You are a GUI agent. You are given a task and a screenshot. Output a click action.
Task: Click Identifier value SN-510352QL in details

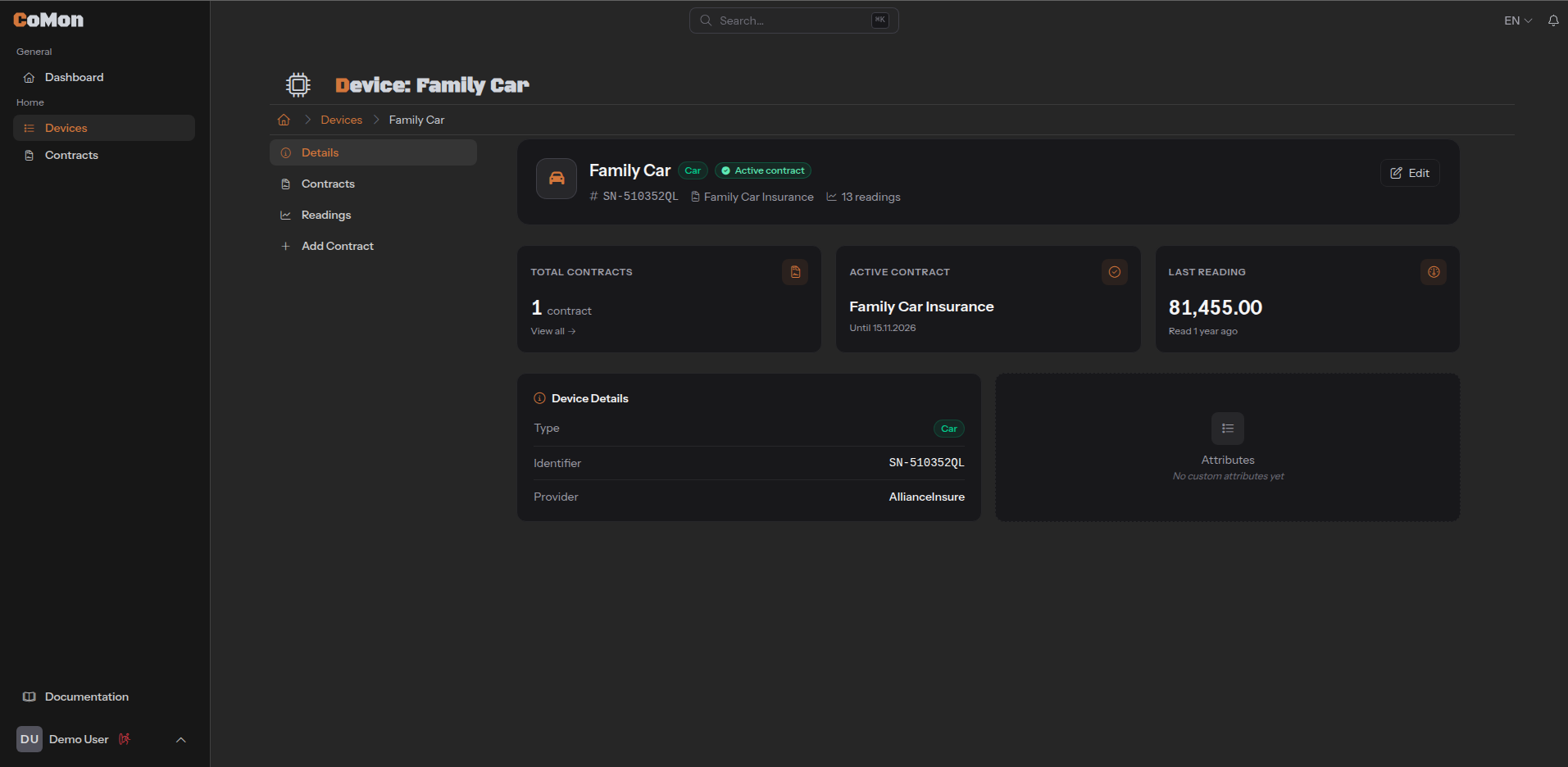[x=927, y=463]
